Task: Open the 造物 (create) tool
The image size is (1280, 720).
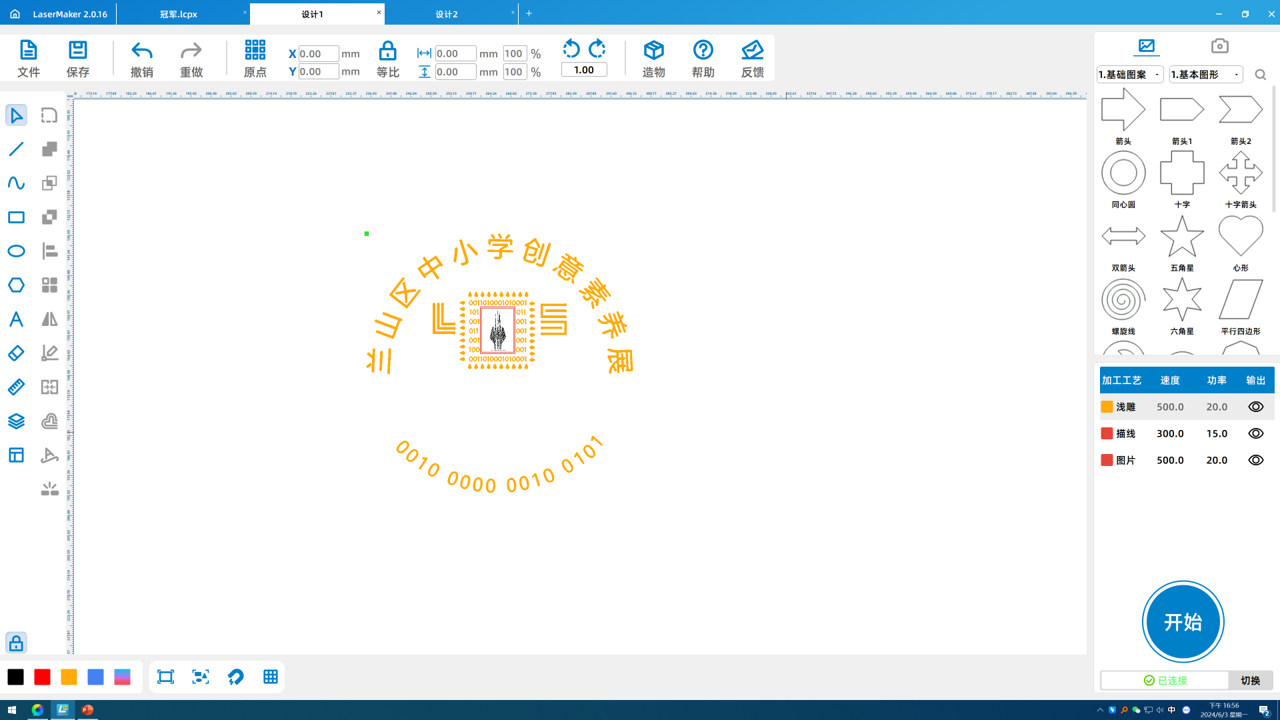Action: click(x=653, y=57)
